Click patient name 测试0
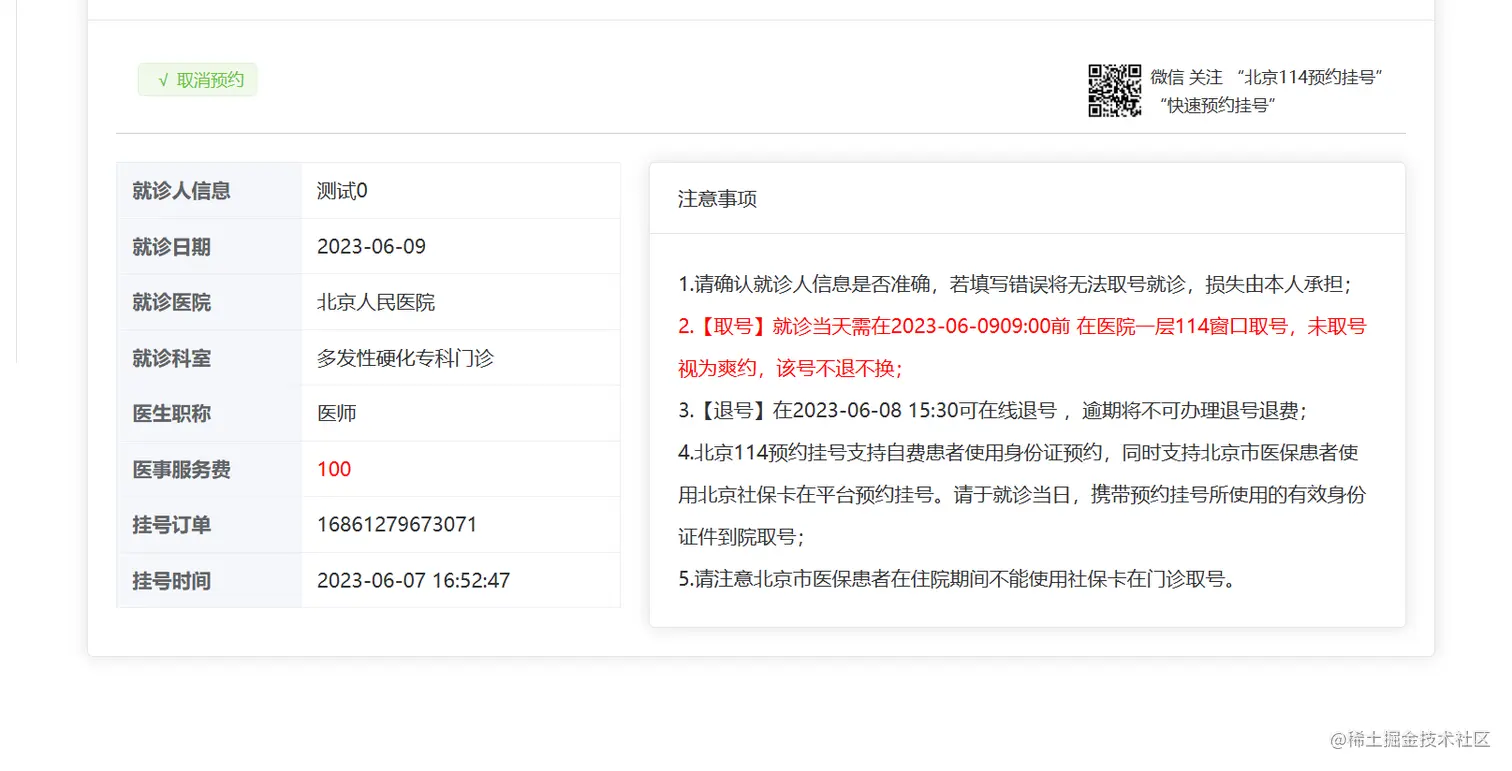This screenshot has width=1512, height=771. pyautogui.click(x=342, y=191)
